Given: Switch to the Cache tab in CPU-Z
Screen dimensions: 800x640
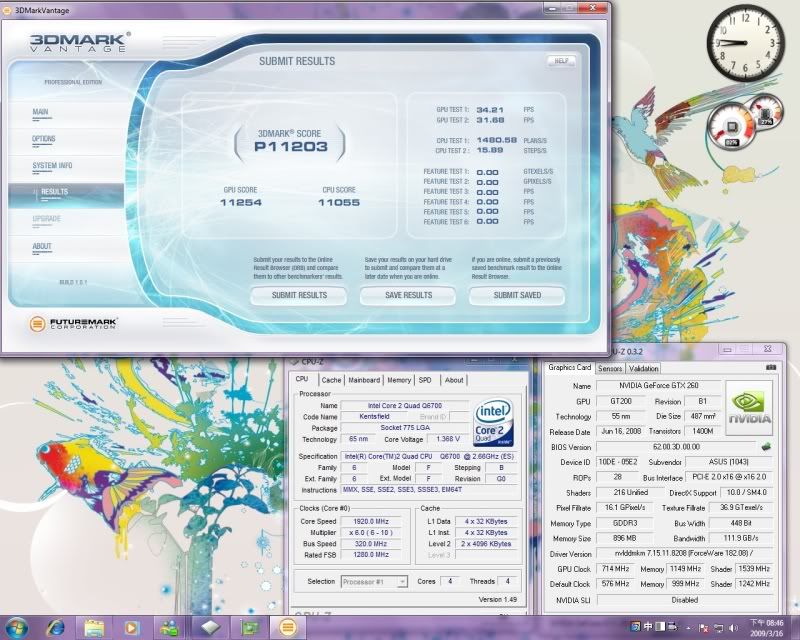Looking at the screenshot, I should (x=331, y=380).
